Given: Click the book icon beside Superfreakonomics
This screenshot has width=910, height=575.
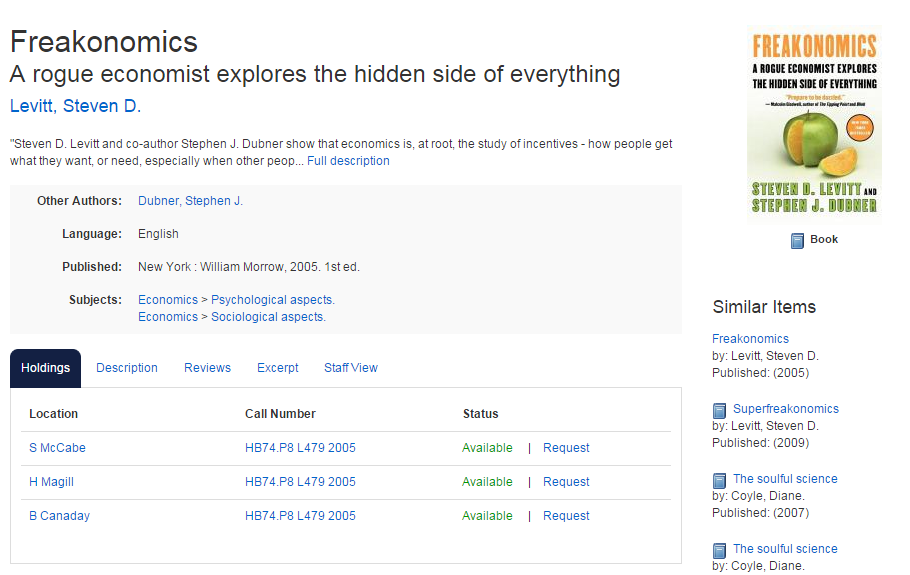Looking at the screenshot, I should [719, 411].
